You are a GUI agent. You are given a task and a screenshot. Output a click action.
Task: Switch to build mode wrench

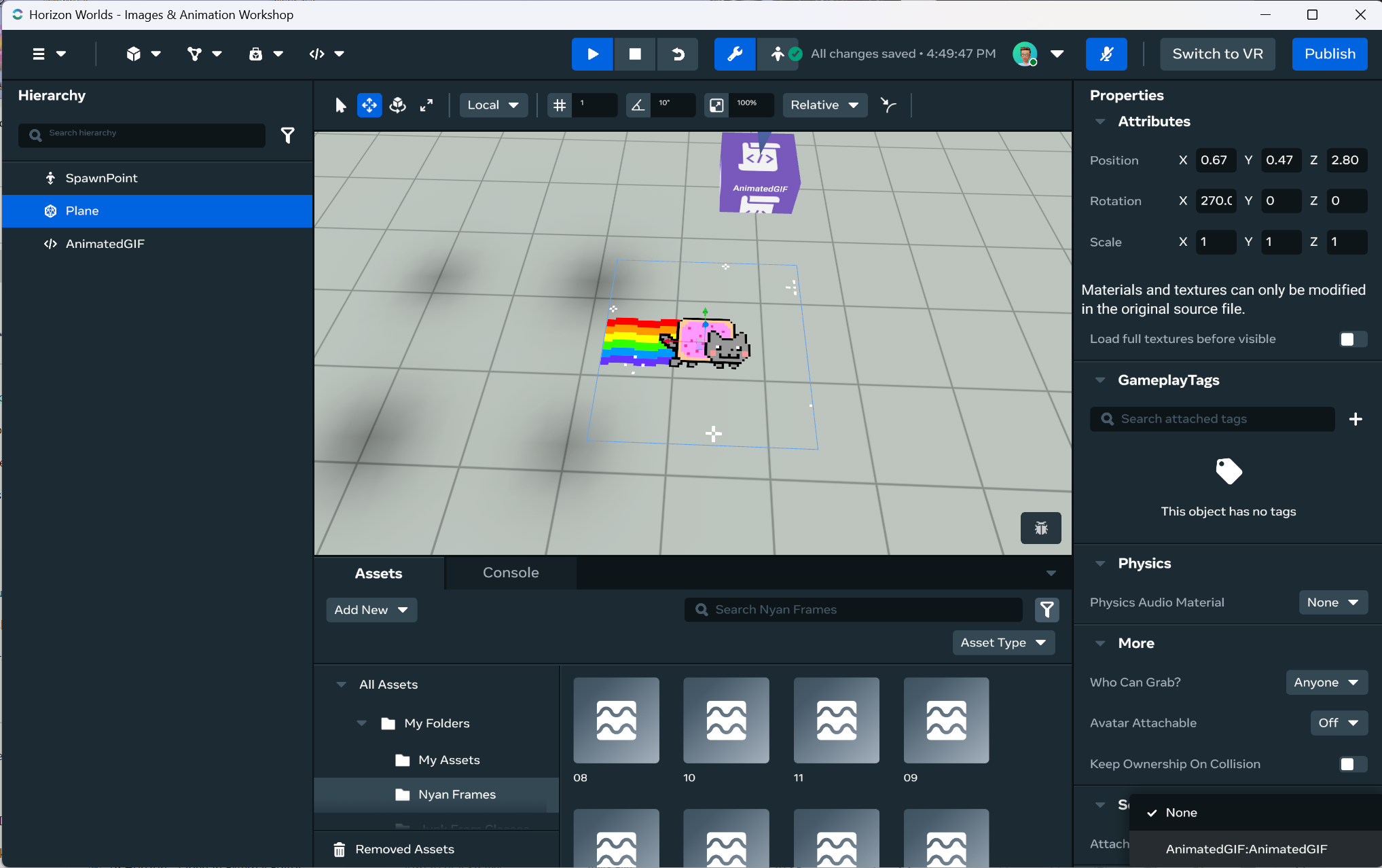[735, 54]
